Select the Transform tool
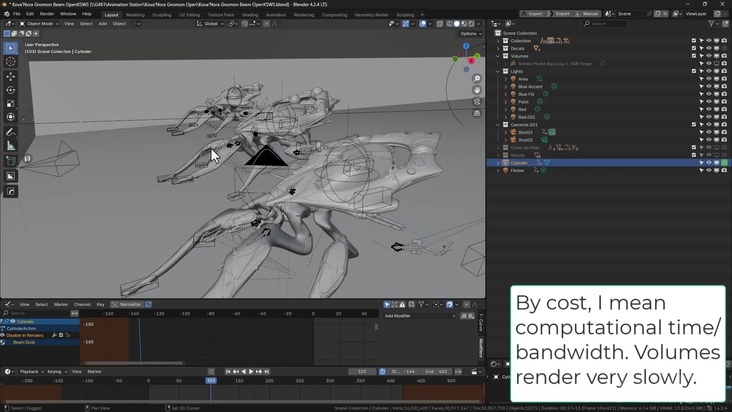Viewport: 732px width, 412px height. (11, 117)
